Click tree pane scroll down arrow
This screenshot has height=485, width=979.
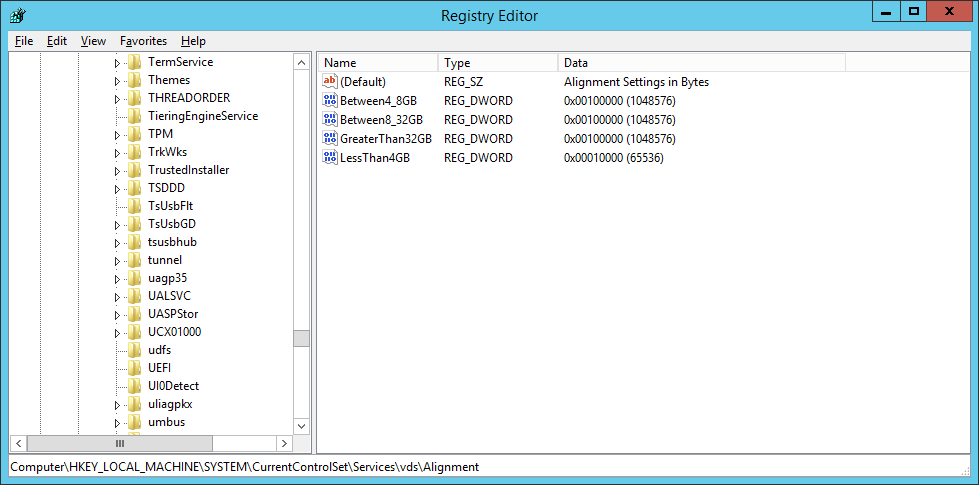302,426
